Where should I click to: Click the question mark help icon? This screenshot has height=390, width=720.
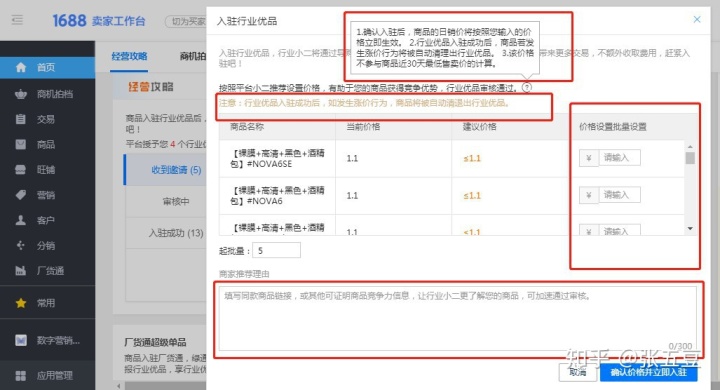(527, 87)
